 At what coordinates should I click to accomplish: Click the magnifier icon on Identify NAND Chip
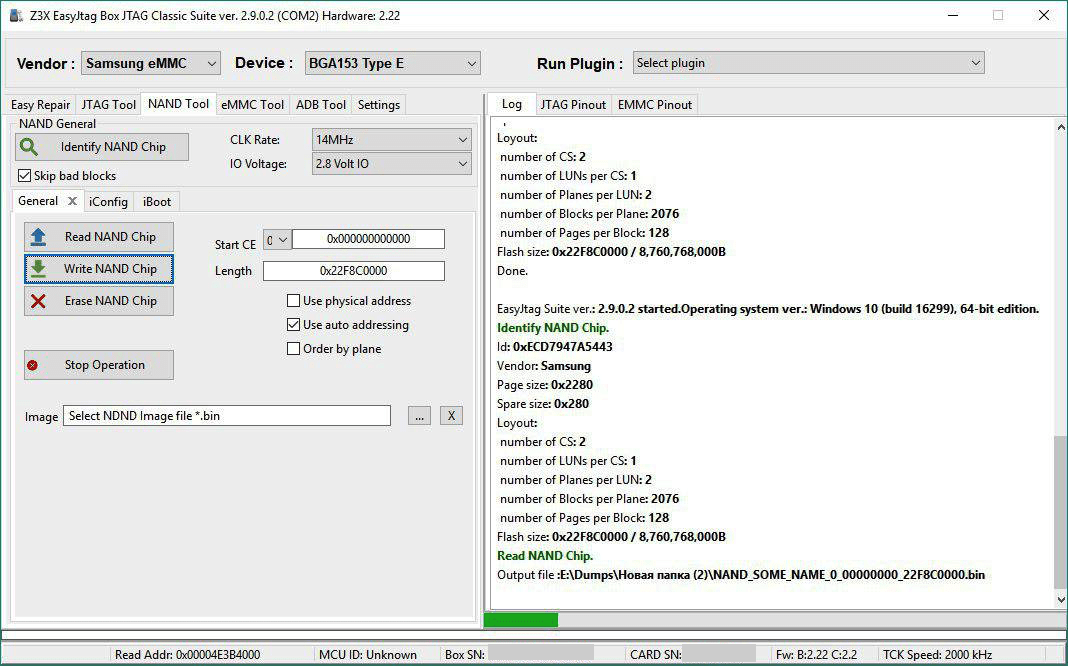(x=30, y=147)
